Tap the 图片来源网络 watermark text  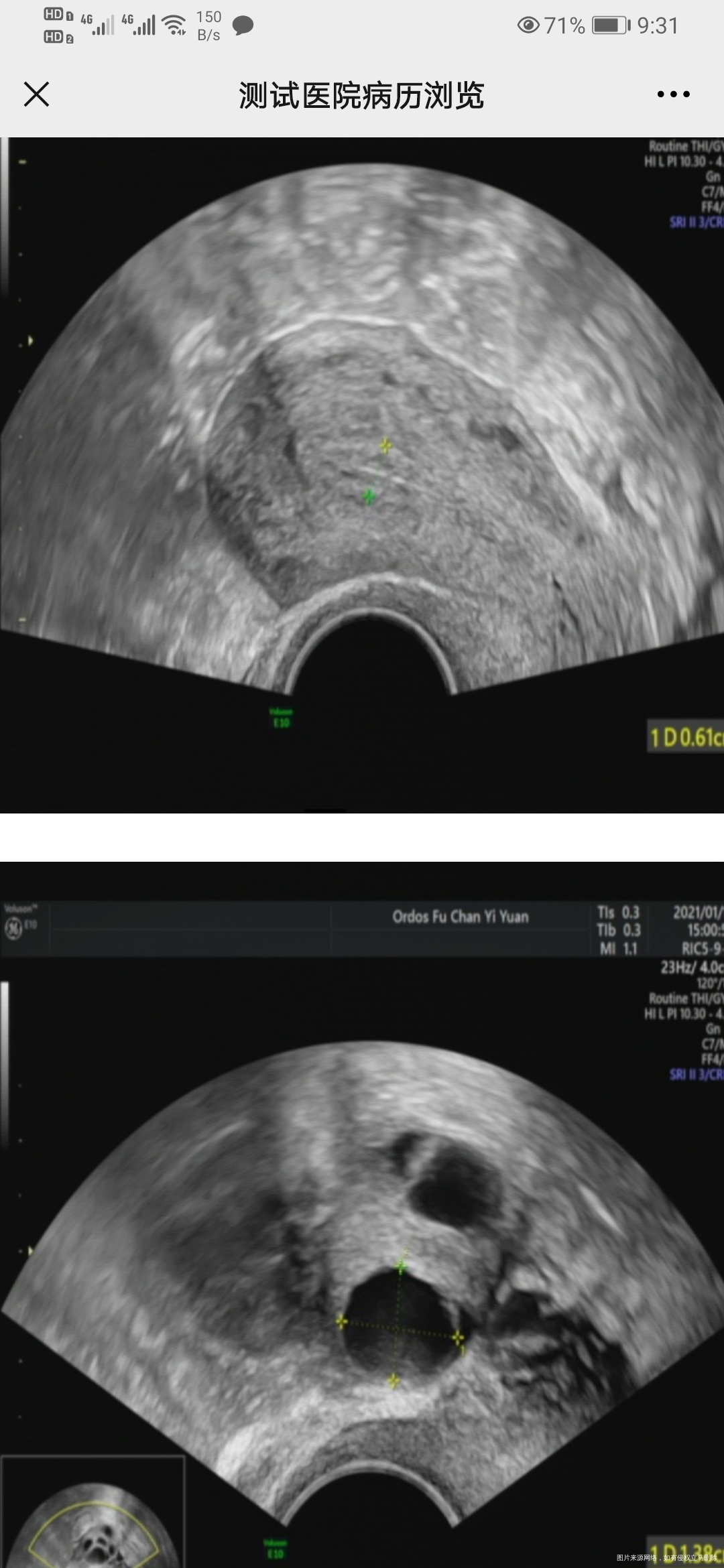click(666, 1557)
